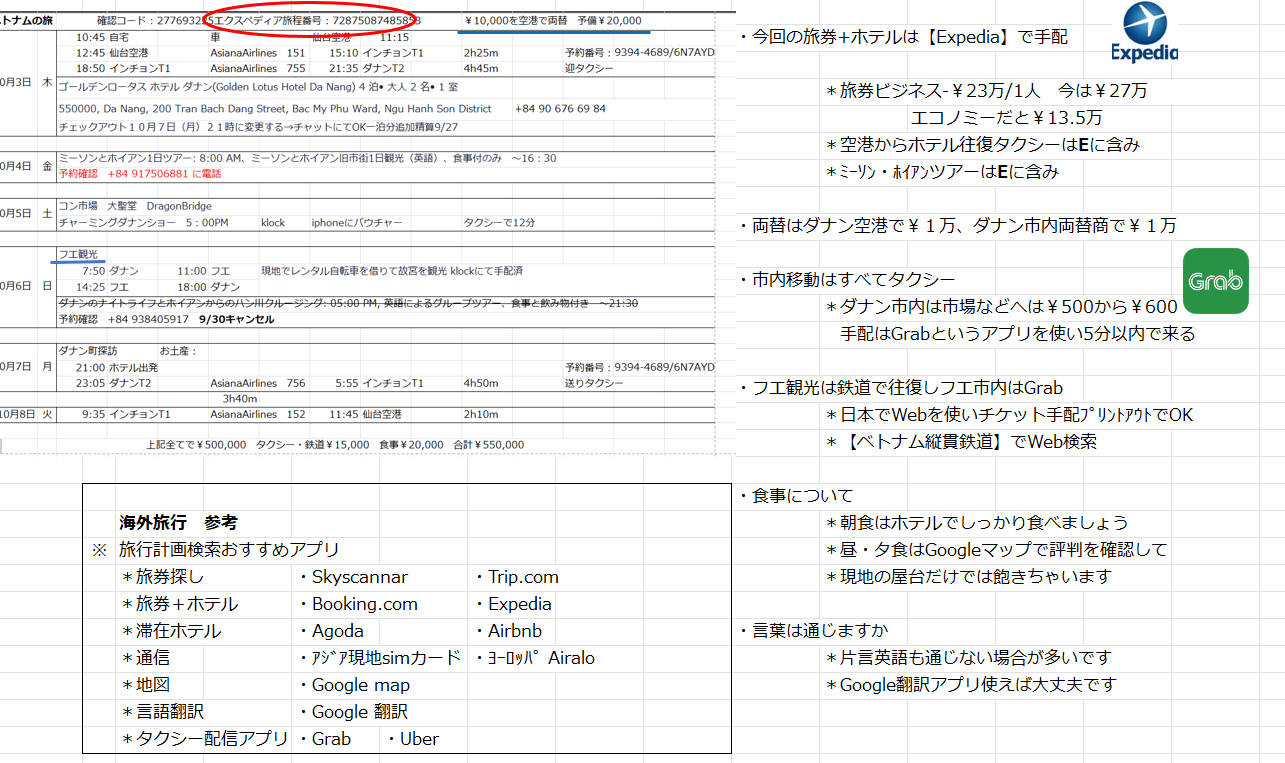Select the '手配はGrabというアプリを使い' line
1285x763 pixels.
1017,334
